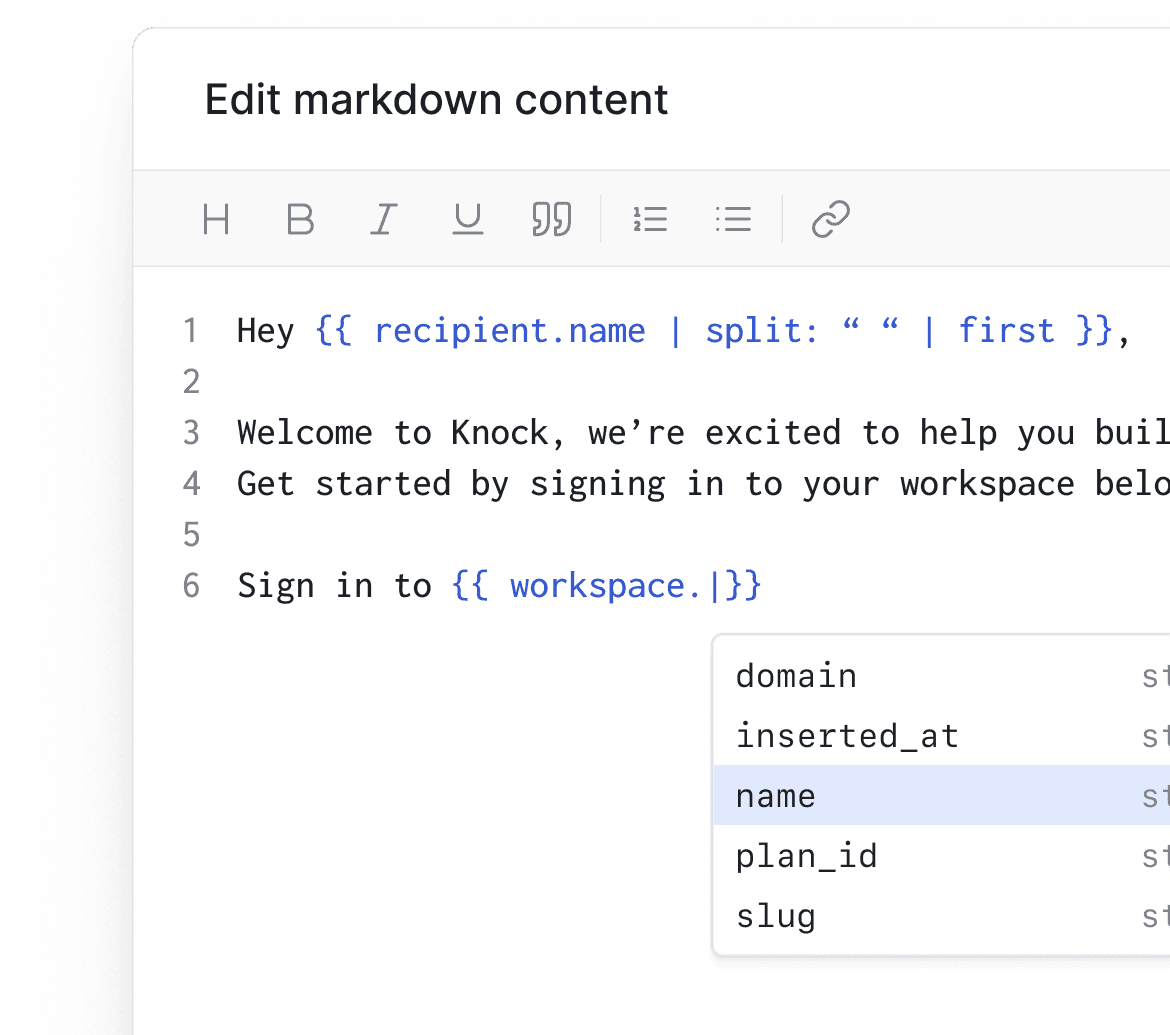
Task: Apply Bold formatting
Action: click(x=300, y=219)
